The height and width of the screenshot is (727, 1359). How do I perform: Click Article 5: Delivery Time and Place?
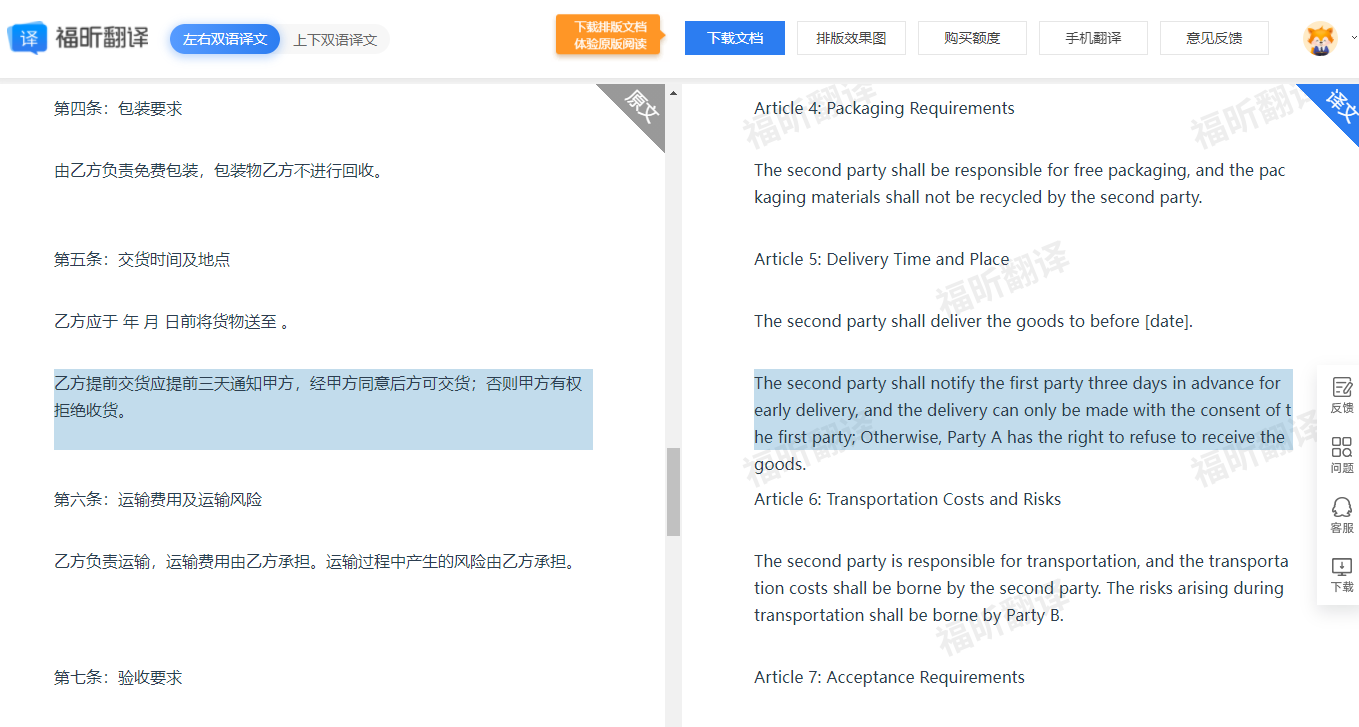point(881,260)
